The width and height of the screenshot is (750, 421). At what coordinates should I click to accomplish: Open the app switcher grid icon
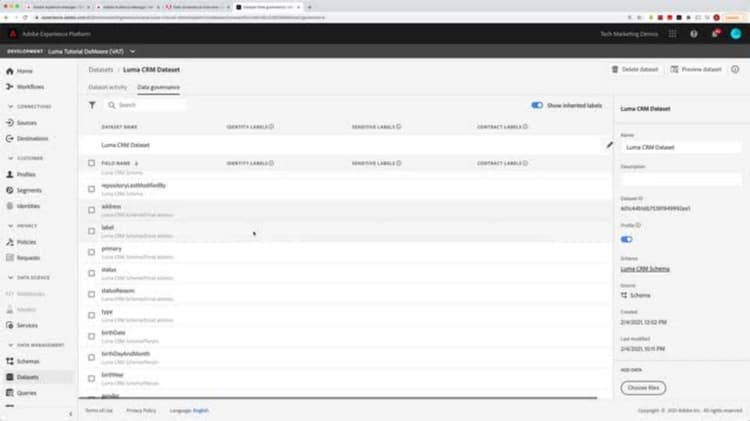(673, 34)
